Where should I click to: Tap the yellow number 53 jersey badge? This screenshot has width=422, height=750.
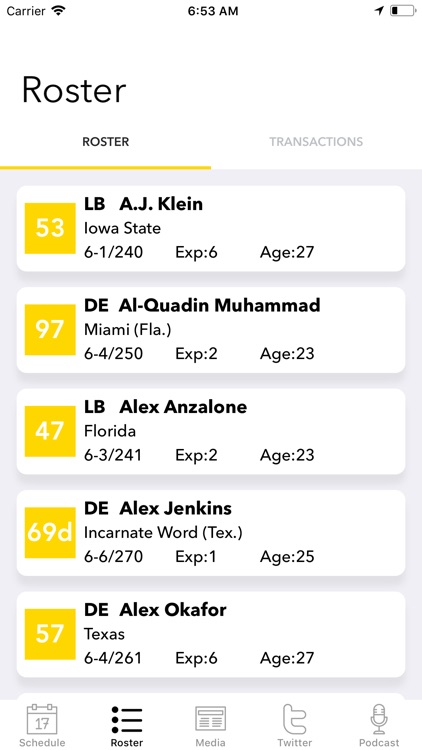(50, 228)
